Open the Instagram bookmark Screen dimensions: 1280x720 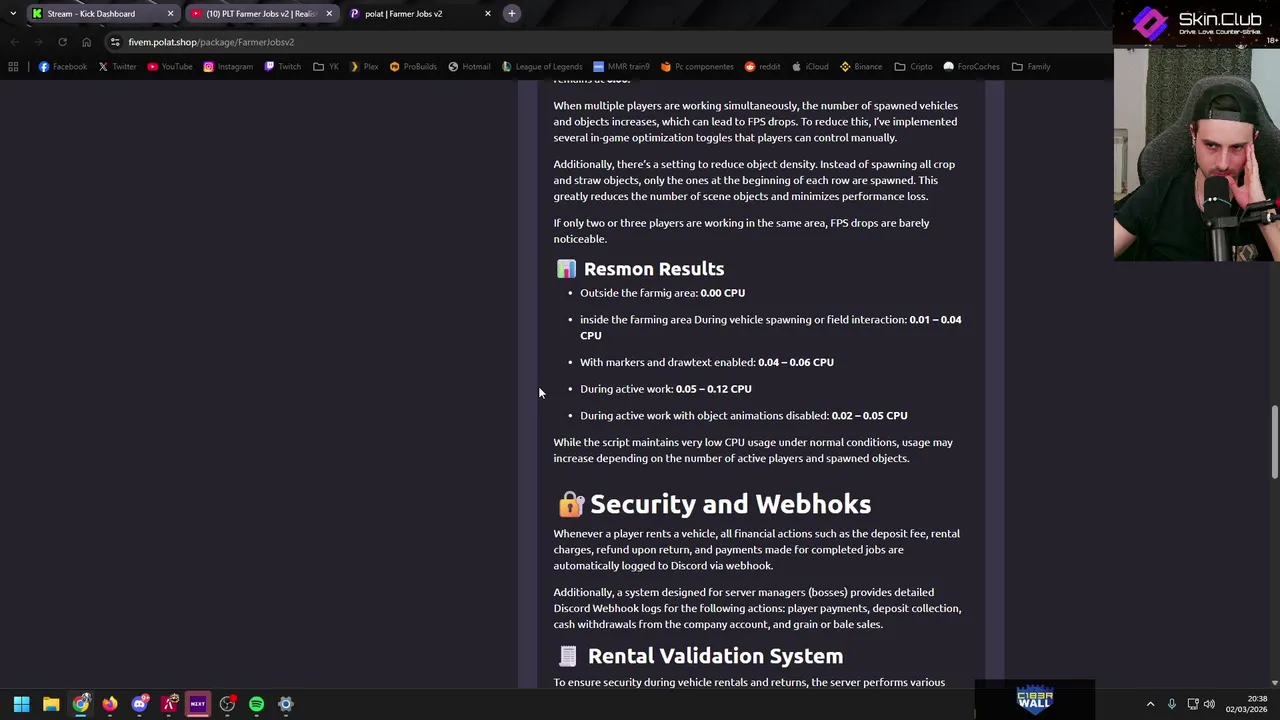pos(228,67)
